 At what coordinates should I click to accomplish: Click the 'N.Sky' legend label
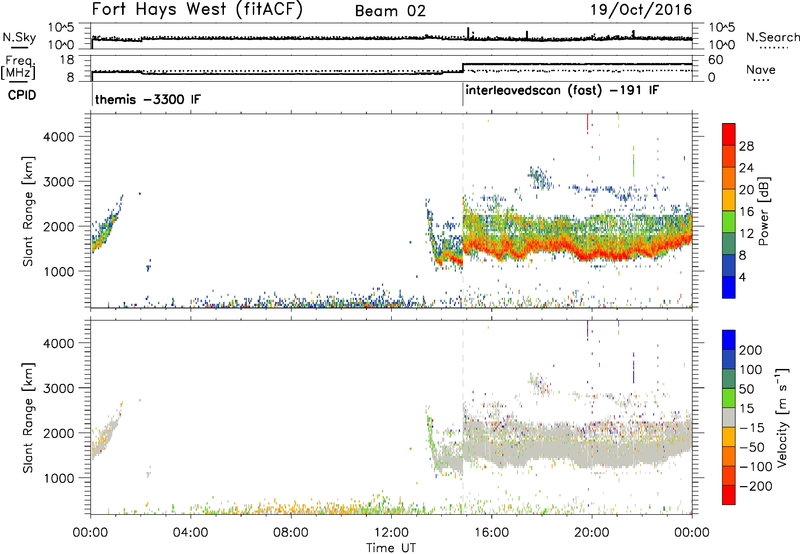point(19,37)
